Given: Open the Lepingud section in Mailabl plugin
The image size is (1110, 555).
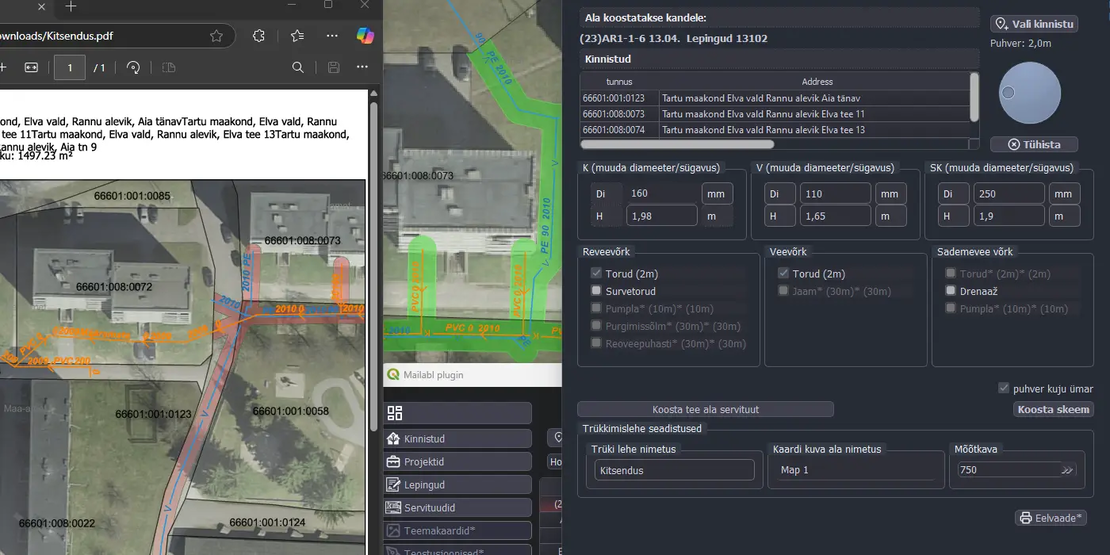Looking at the screenshot, I should (x=458, y=485).
